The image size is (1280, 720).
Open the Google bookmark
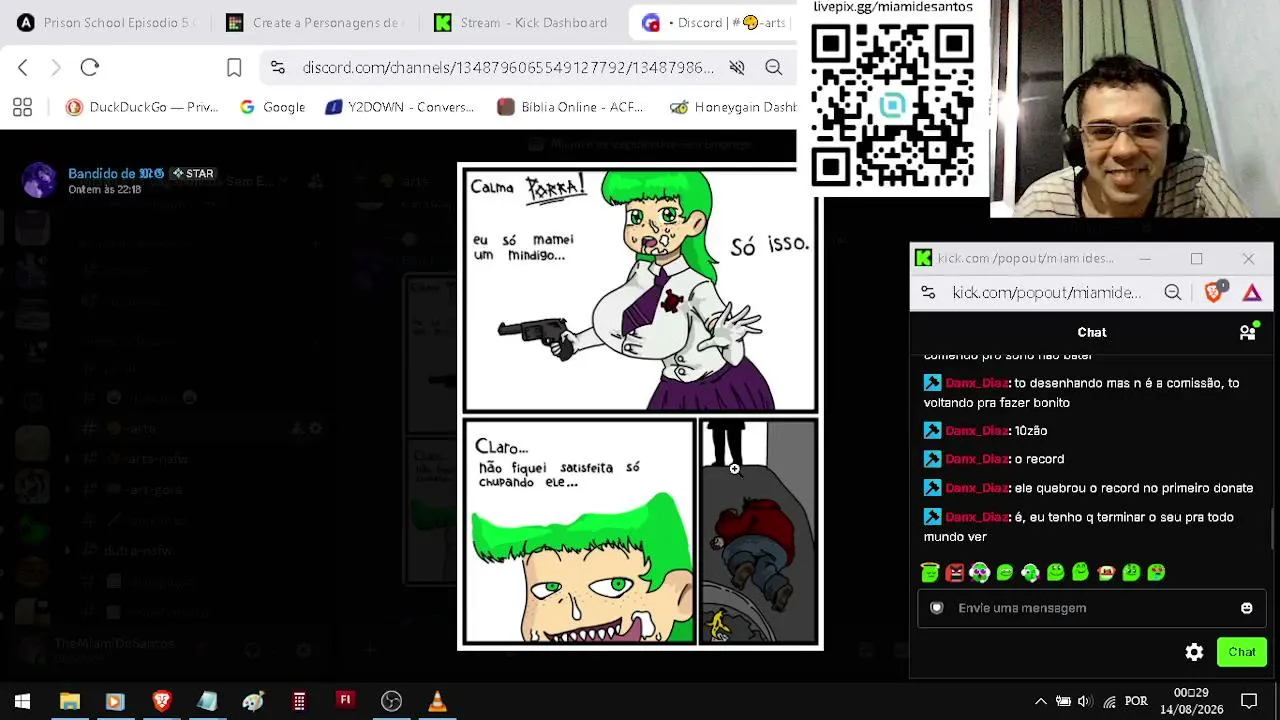coord(273,107)
